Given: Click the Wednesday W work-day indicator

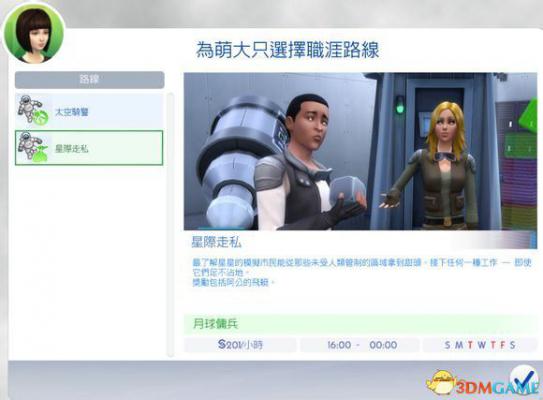Looking at the screenshot, I should [481, 345].
